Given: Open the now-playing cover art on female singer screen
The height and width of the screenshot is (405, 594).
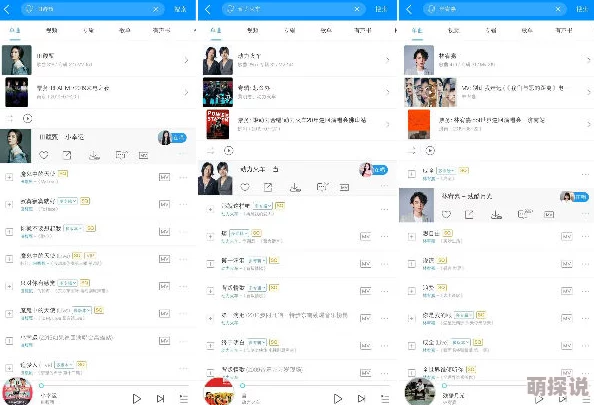Looking at the screenshot, I should point(17,391).
